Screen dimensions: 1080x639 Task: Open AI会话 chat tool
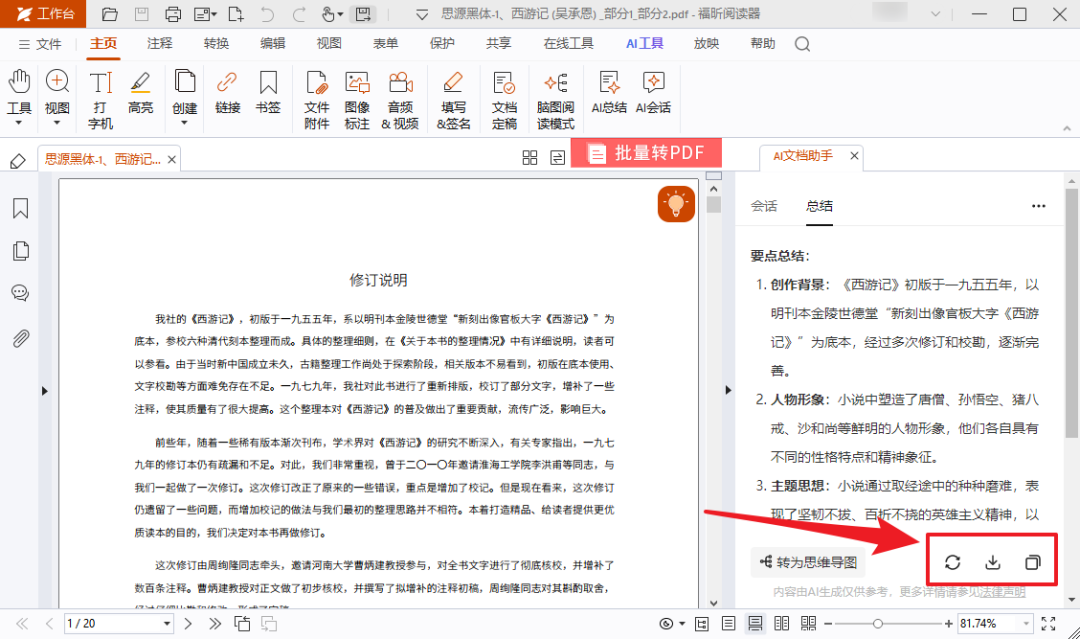click(x=653, y=92)
